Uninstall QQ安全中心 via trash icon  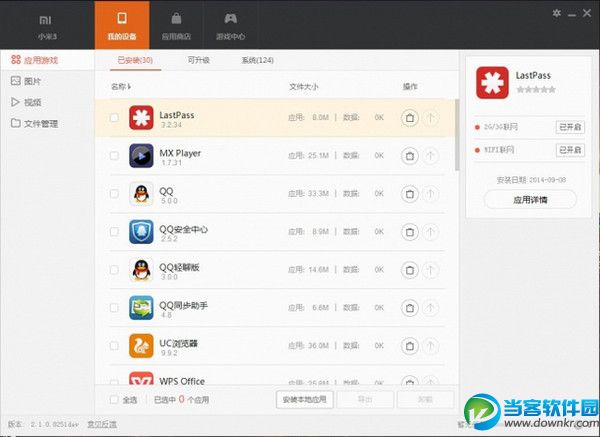409,232
